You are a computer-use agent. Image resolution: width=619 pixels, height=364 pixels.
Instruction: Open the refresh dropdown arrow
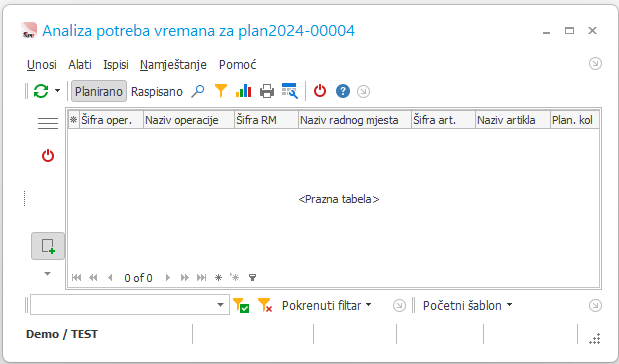[57, 91]
